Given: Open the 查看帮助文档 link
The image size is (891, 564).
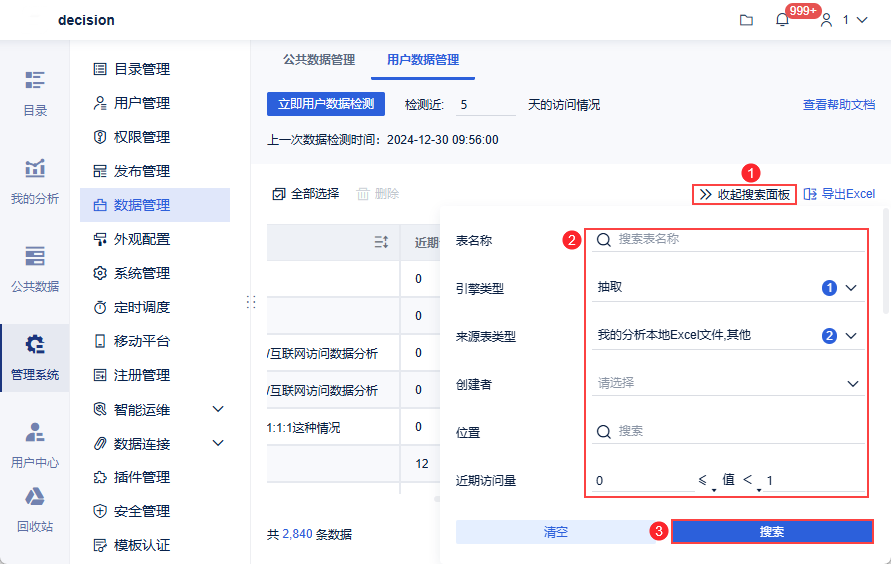Looking at the screenshot, I should [x=839, y=104].
